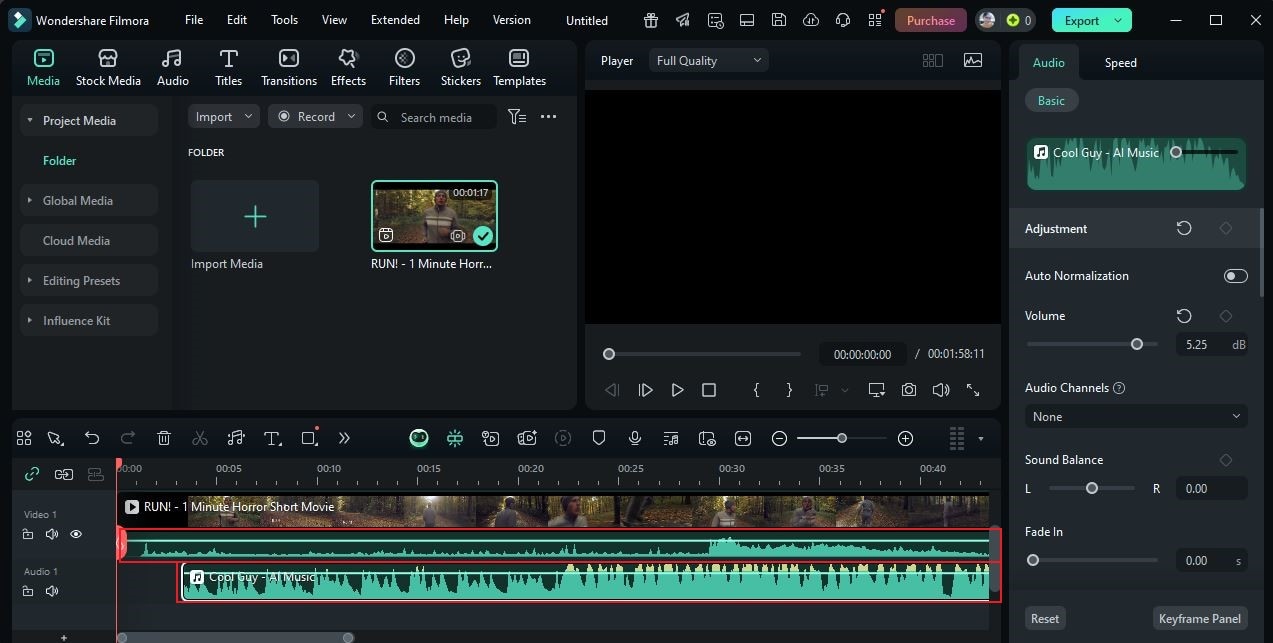
Task: Reset the Adjustment section
Action: [1184, 228]
